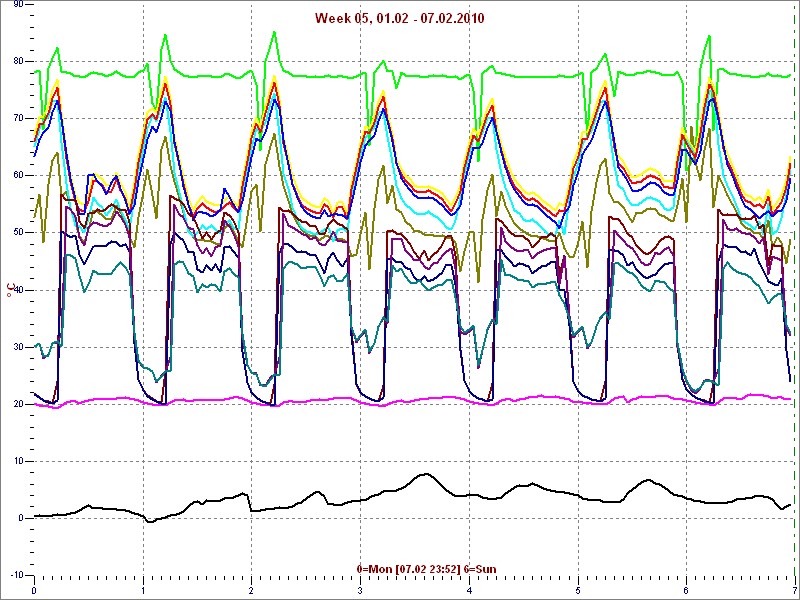Click the x-axis tick label 2
Viewport: 800px width, 600px height.
[x=251, y=590]
